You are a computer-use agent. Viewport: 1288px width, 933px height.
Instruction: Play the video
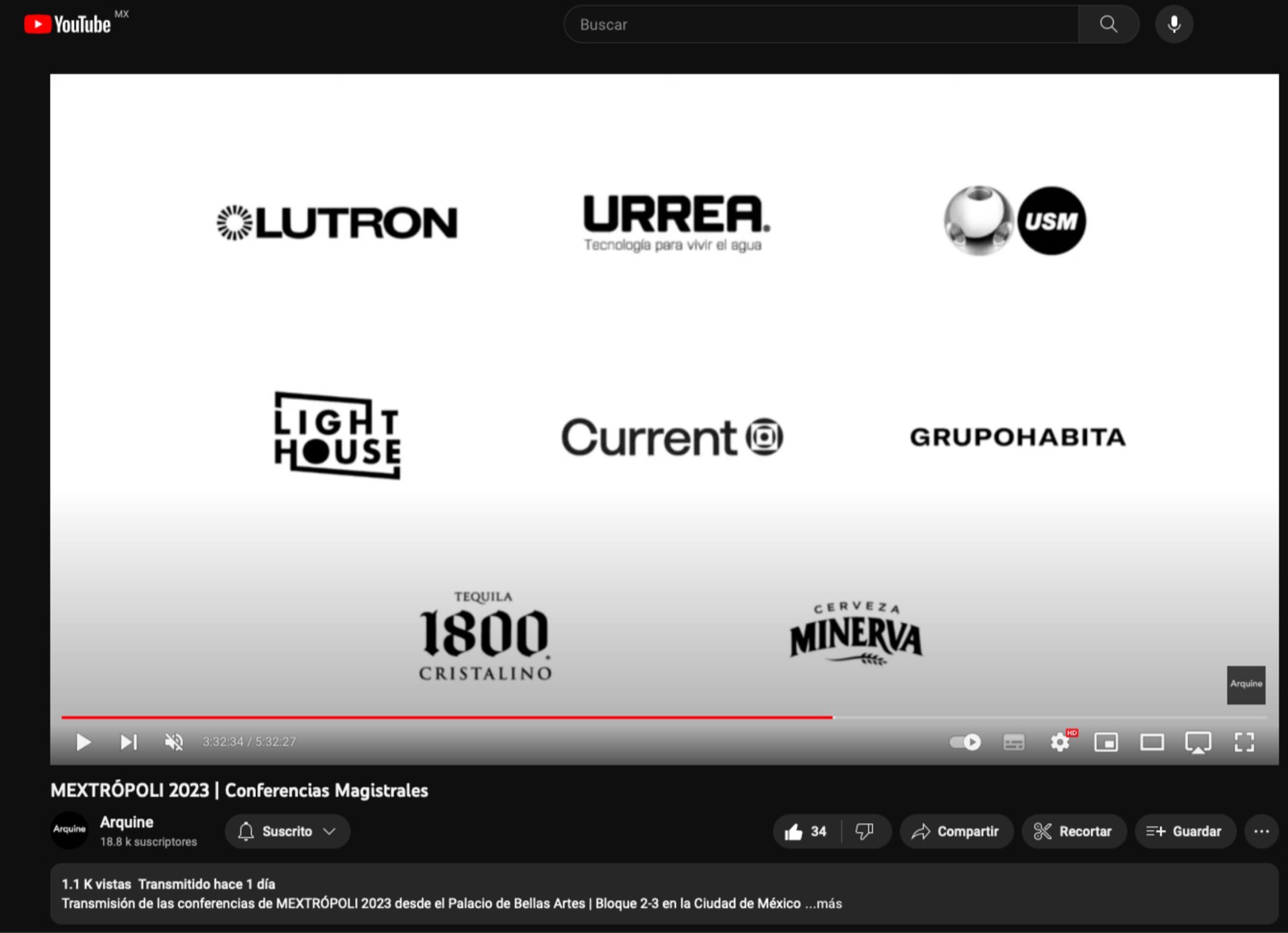(x=83, y=741)
